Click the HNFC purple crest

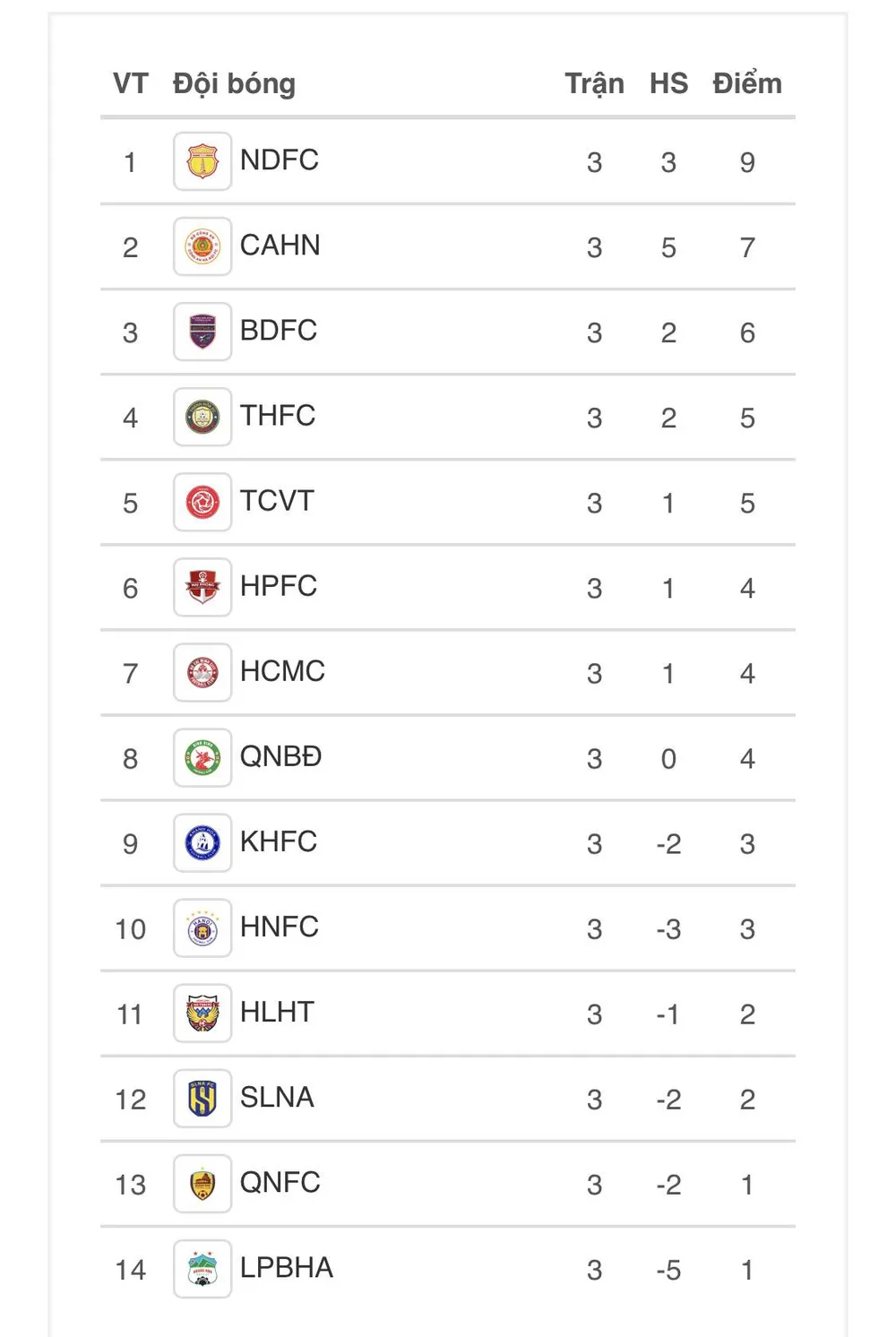202,928
